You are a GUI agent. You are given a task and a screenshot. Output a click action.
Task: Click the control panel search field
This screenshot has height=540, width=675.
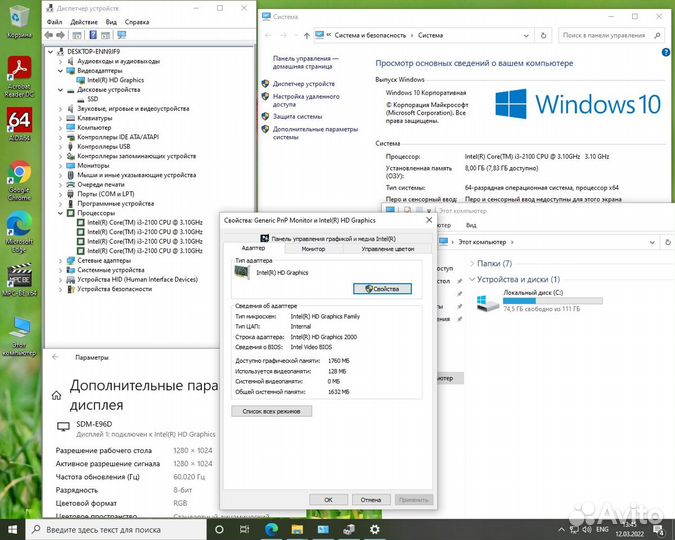point(610,36)
